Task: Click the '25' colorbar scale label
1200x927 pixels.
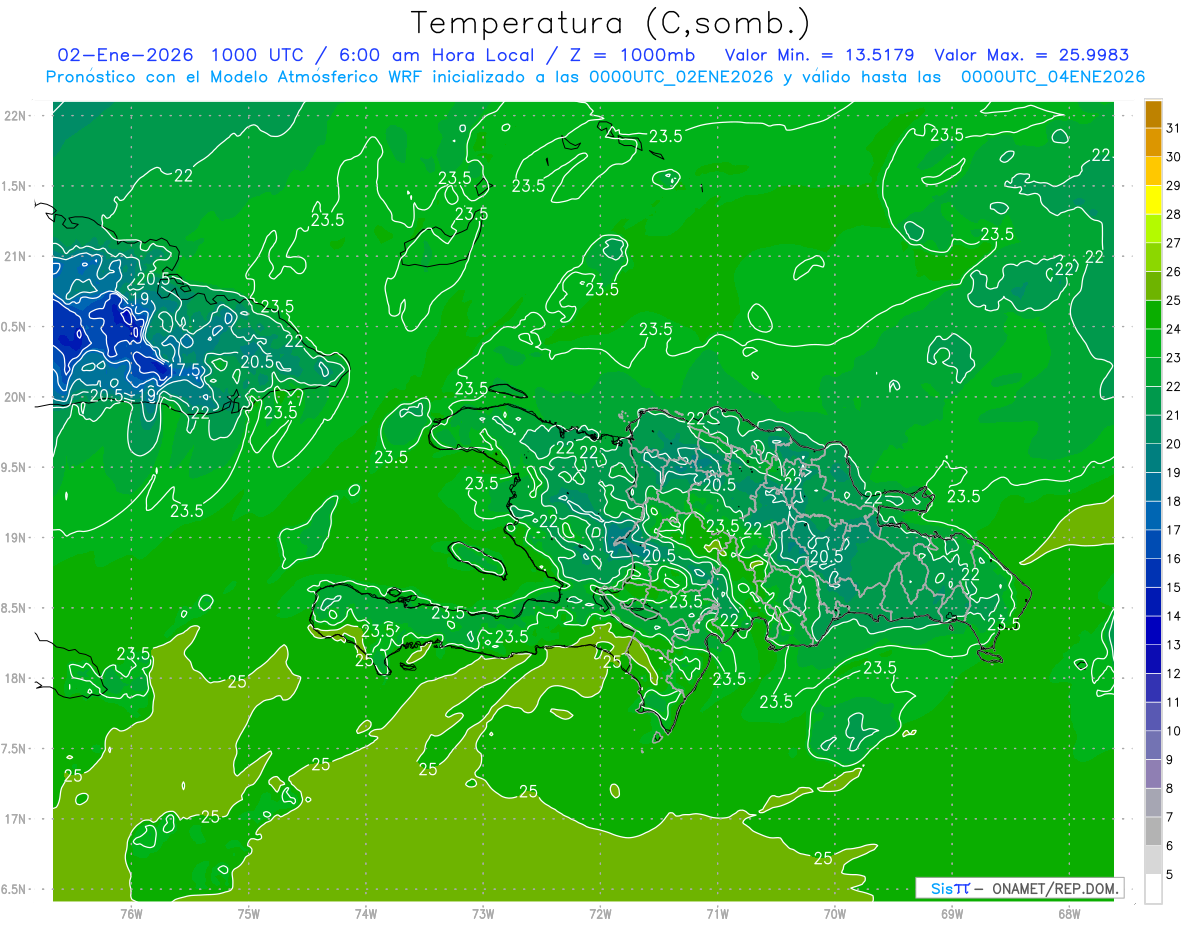Action: coord(1173,300)
